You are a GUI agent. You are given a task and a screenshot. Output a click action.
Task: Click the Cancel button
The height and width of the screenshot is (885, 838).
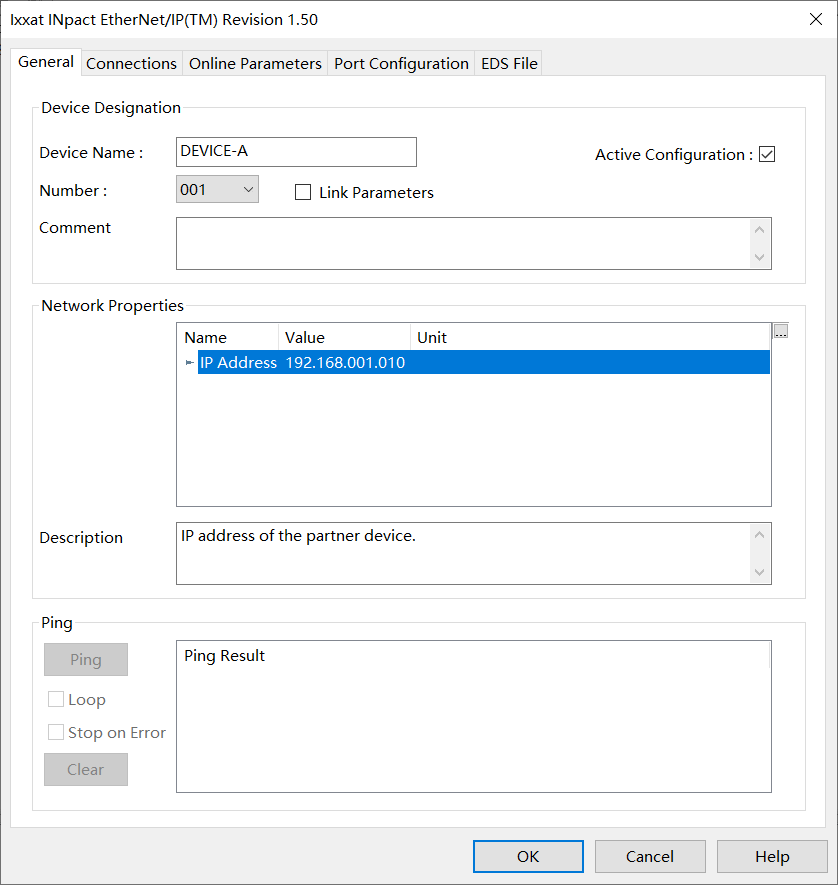(650, 856)
